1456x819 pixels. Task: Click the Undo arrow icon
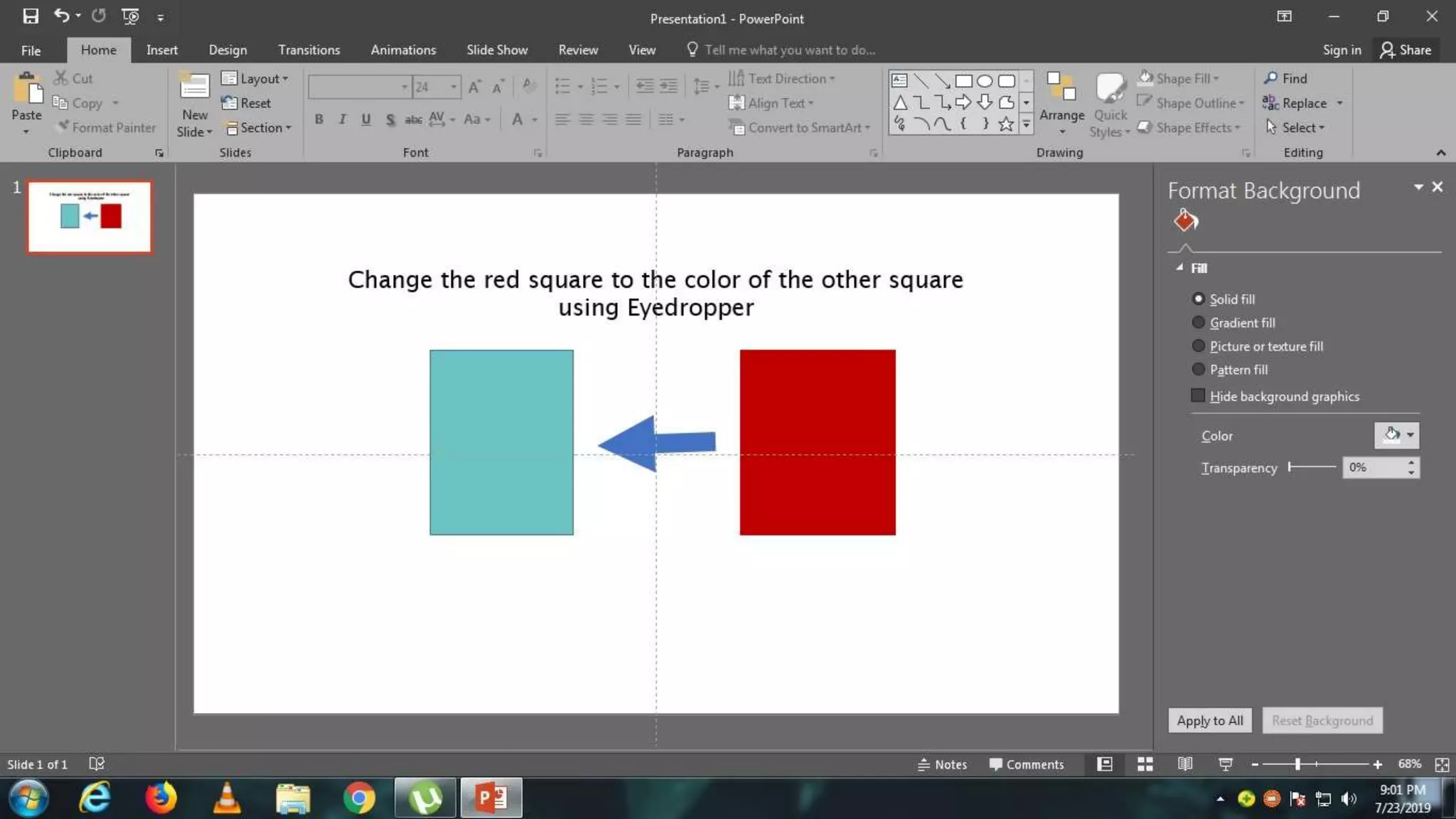click(62, 16)
